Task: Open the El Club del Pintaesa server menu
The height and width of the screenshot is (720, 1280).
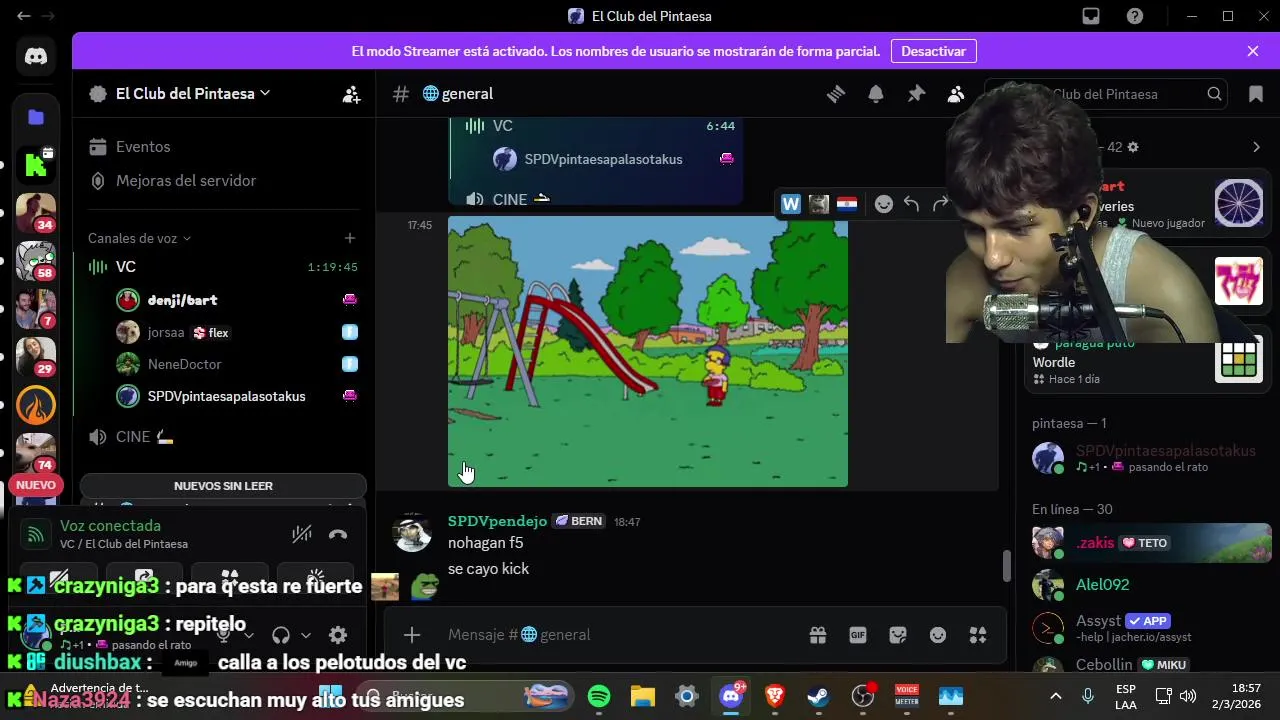Action: click(x=193, y=93)
